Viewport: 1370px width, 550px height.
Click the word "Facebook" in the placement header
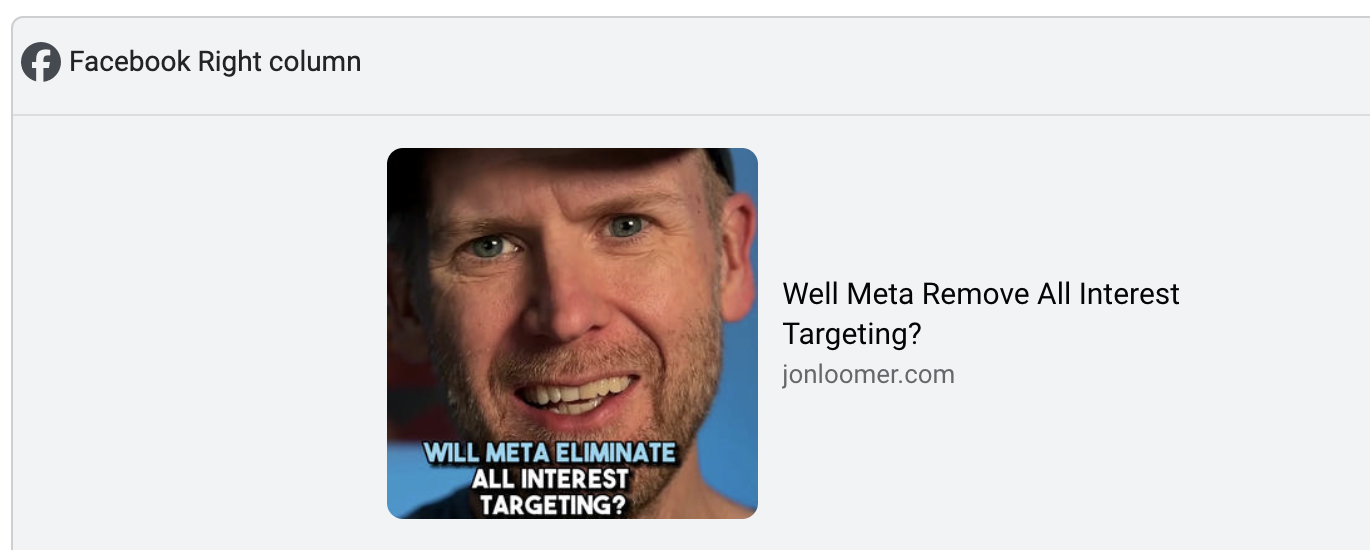click(x=130, y=62)
